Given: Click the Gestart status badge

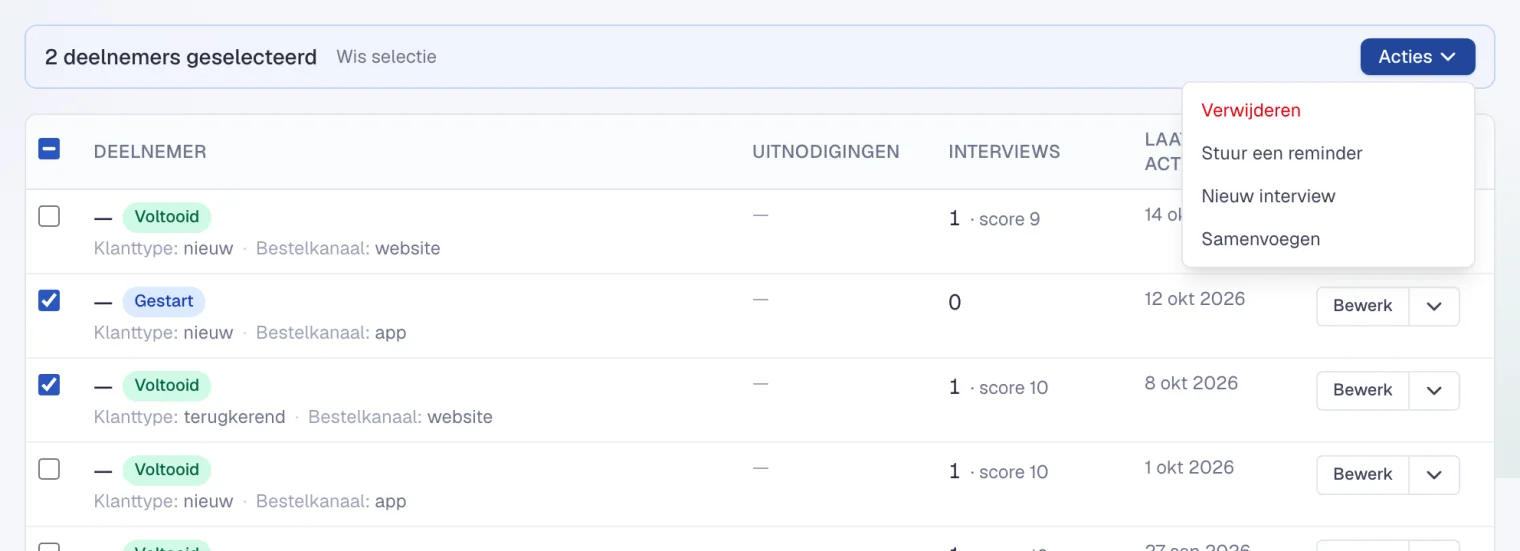Looking at the screenshot, I should click(x=164, y=301).
